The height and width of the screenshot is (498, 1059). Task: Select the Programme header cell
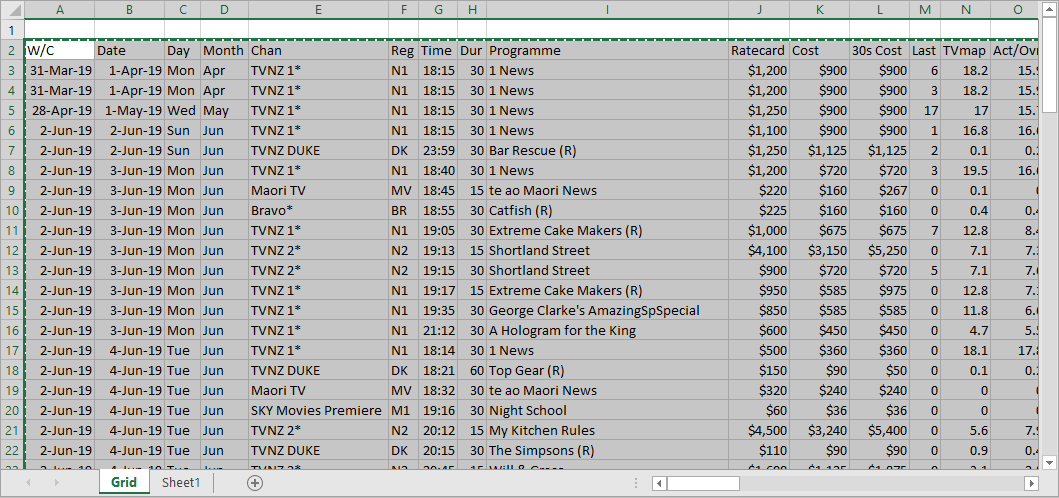pos(607,50)
